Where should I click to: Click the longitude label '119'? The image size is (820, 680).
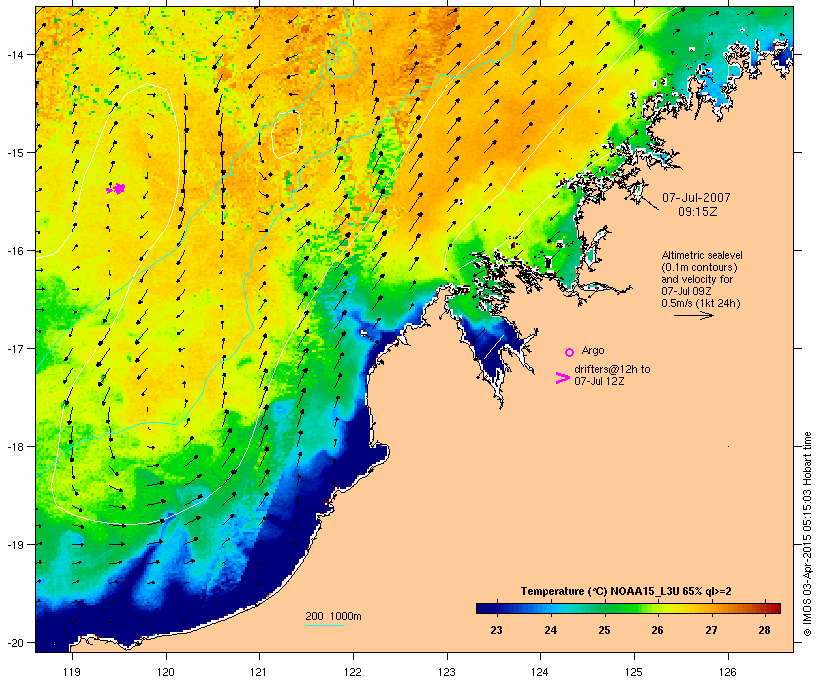point(72,672)
